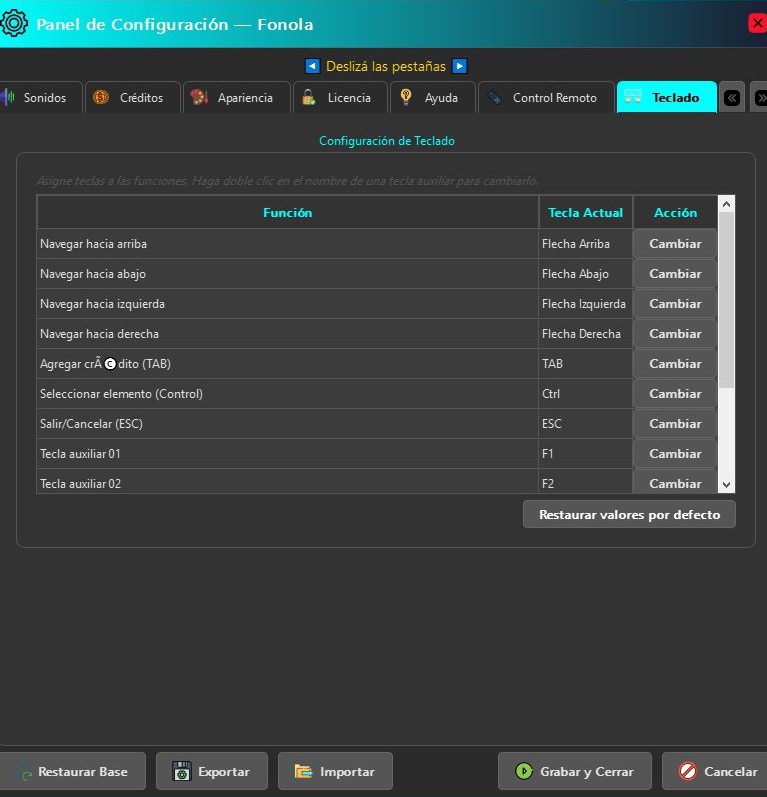This screenshot has width=767, height=797.
Task: Open the Apariencia tab
Action: 237,97
